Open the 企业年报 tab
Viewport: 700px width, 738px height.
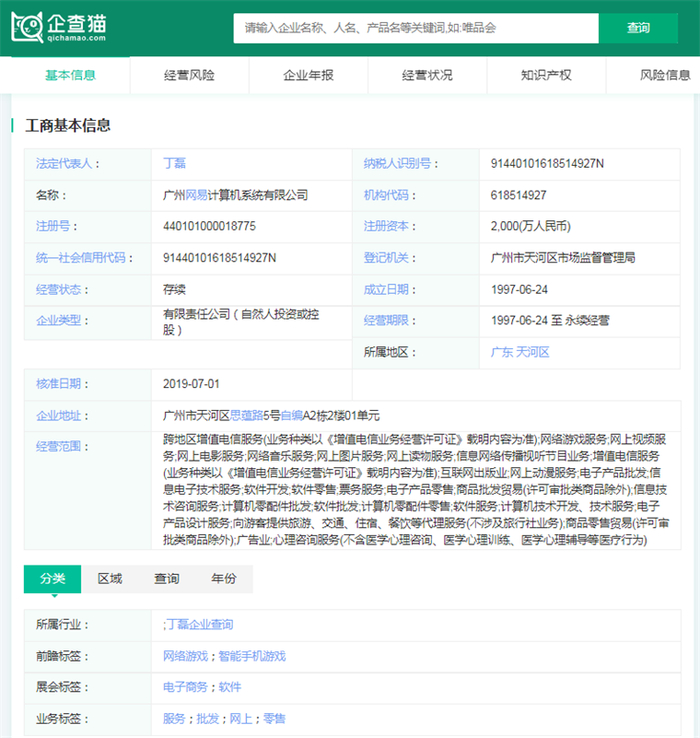[x=308, y=75]
